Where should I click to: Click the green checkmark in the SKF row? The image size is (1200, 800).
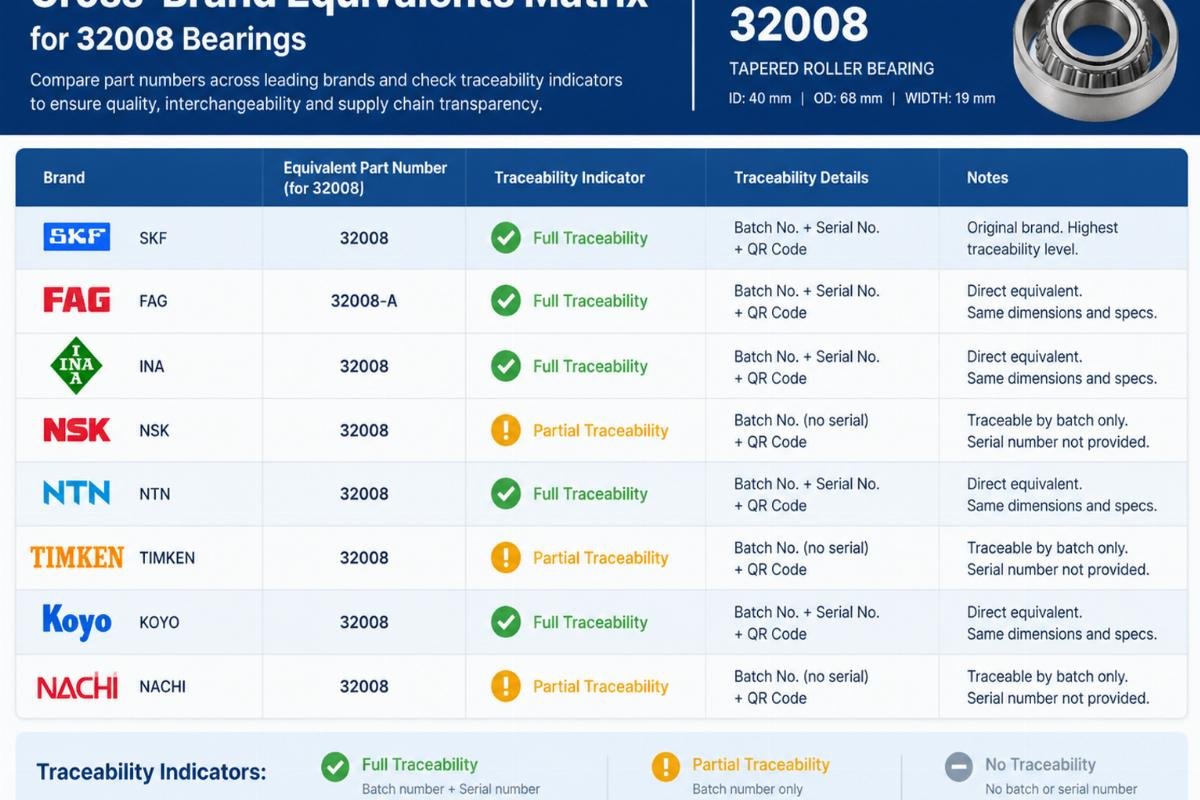click(x=506, y=238)
